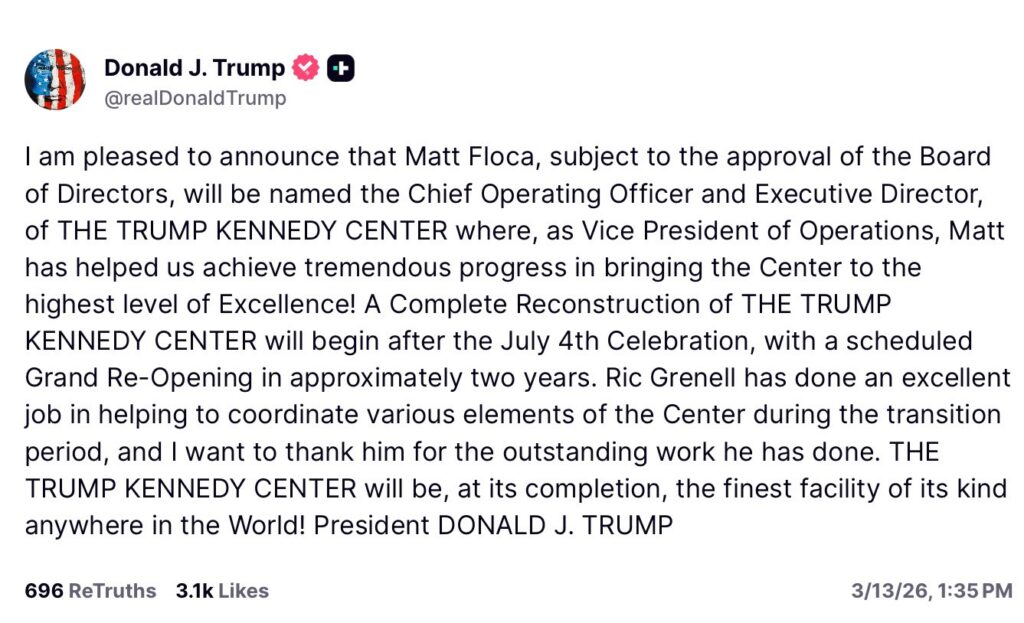Open the Donald J. Trump display name
Viewport: 1024px width, 623px height.
[194, 68]
